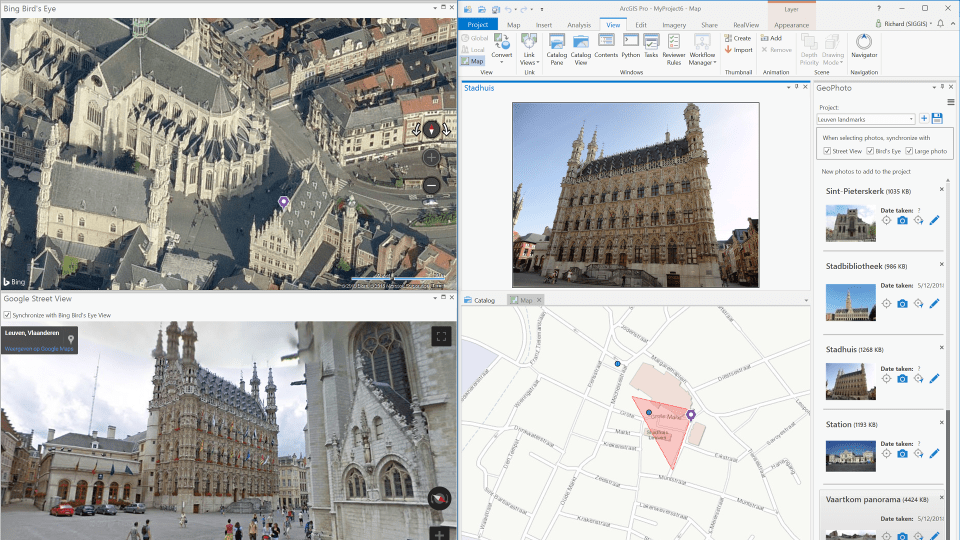The height and width of the screenshot is (540, 960).
Task: Select the Stadbibliotheek photo thumbnail
Action: (850, 302)
